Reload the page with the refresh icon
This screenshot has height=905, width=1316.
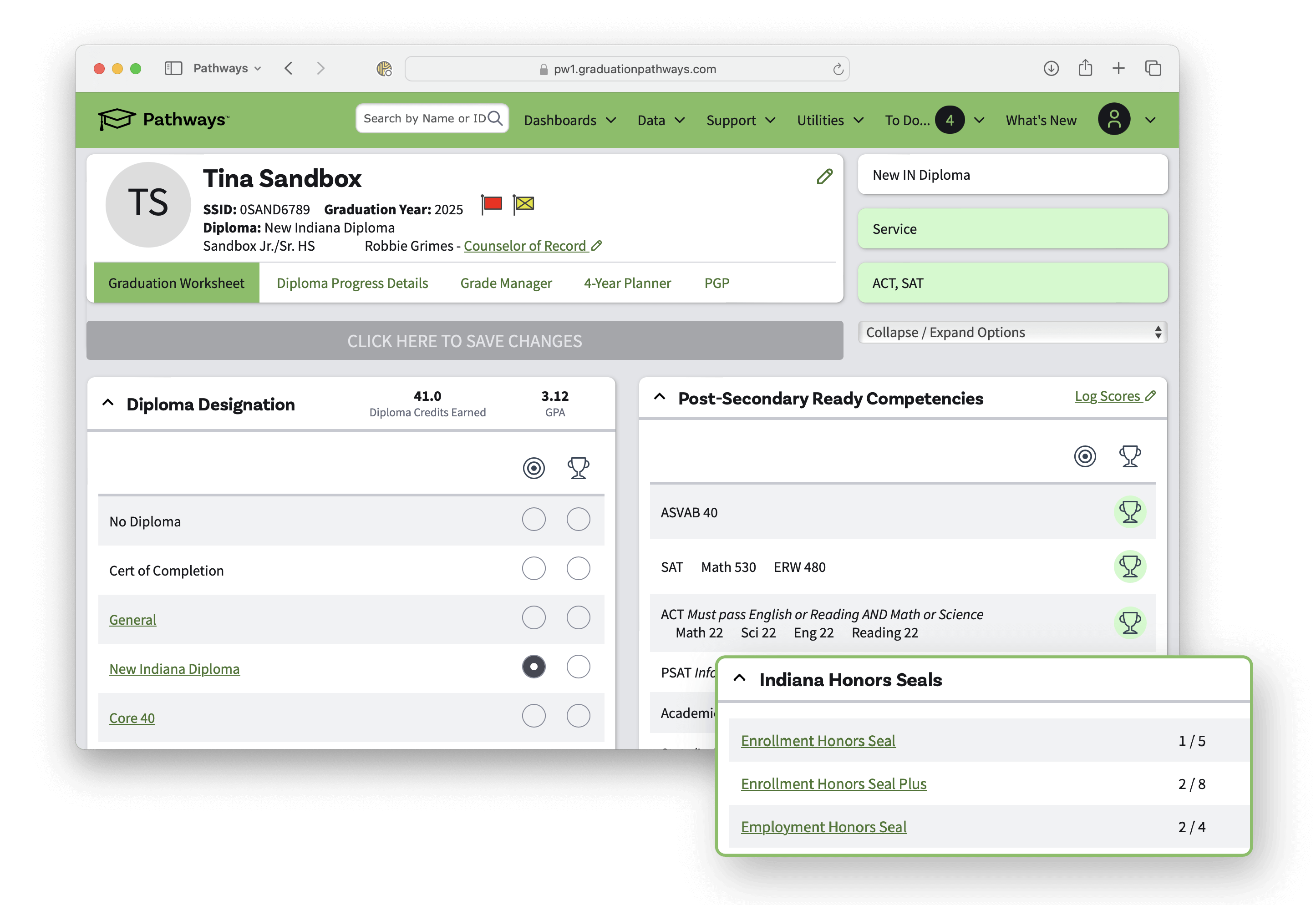coord(838,69)
